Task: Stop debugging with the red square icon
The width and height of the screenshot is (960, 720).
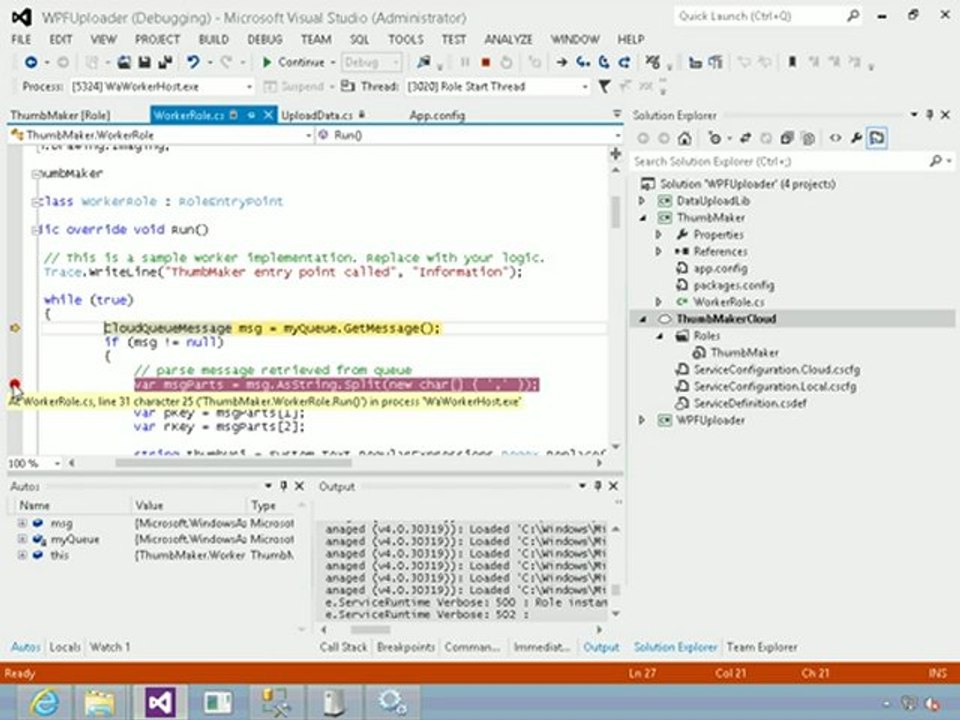Action: (x=486, y=62)
